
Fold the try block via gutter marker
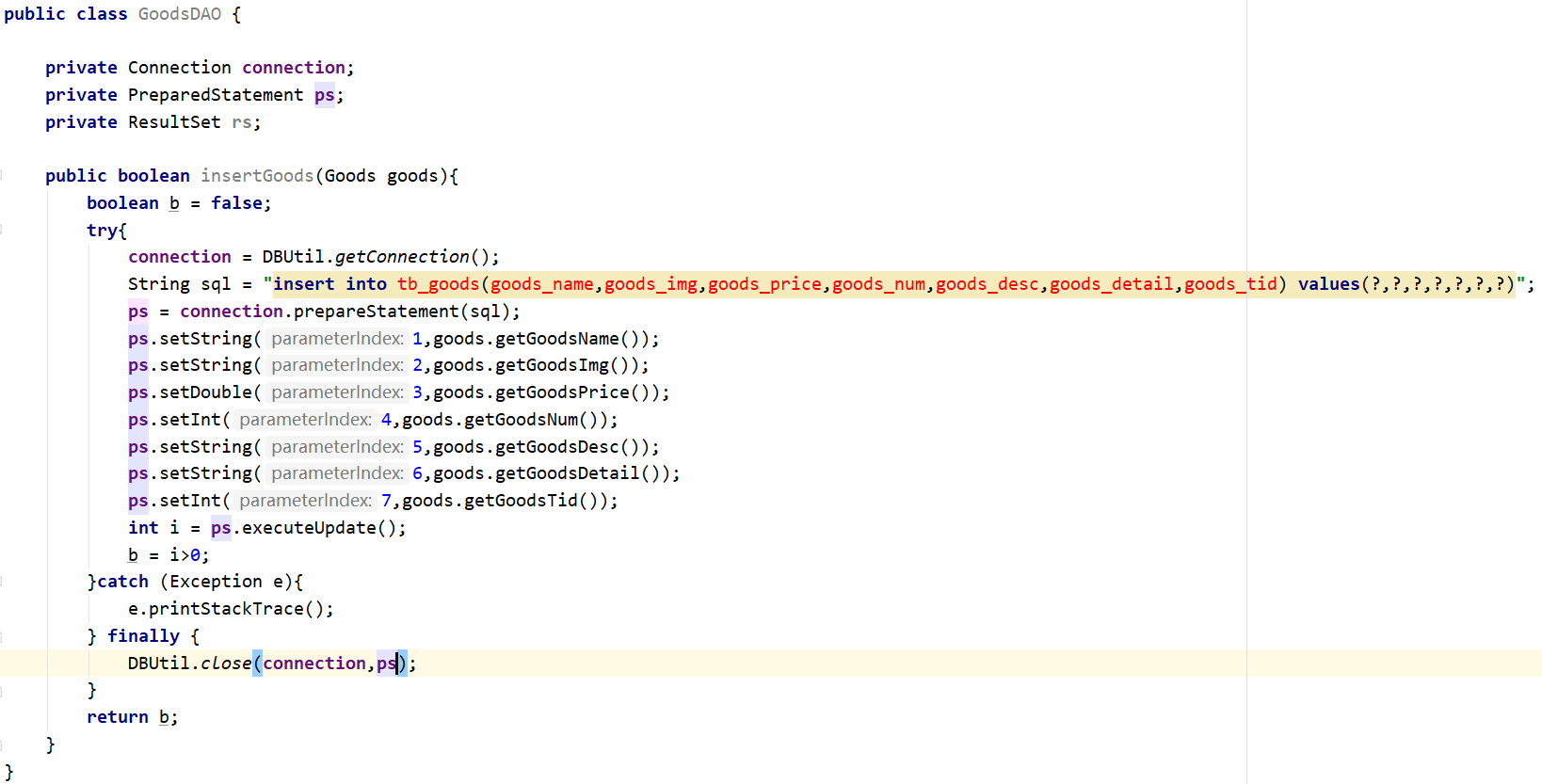click(3, 231)
